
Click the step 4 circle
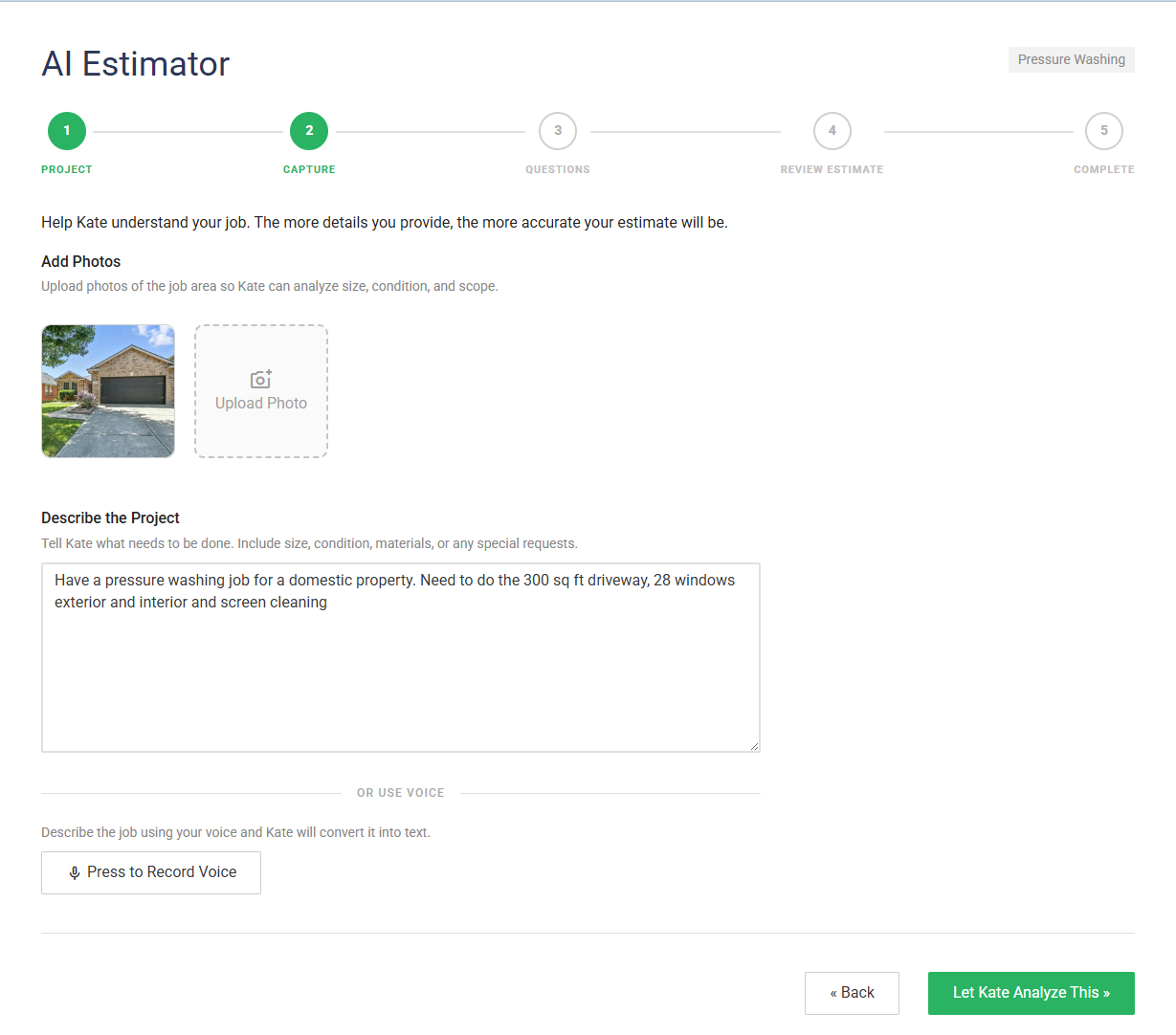[x=832, y=131]
